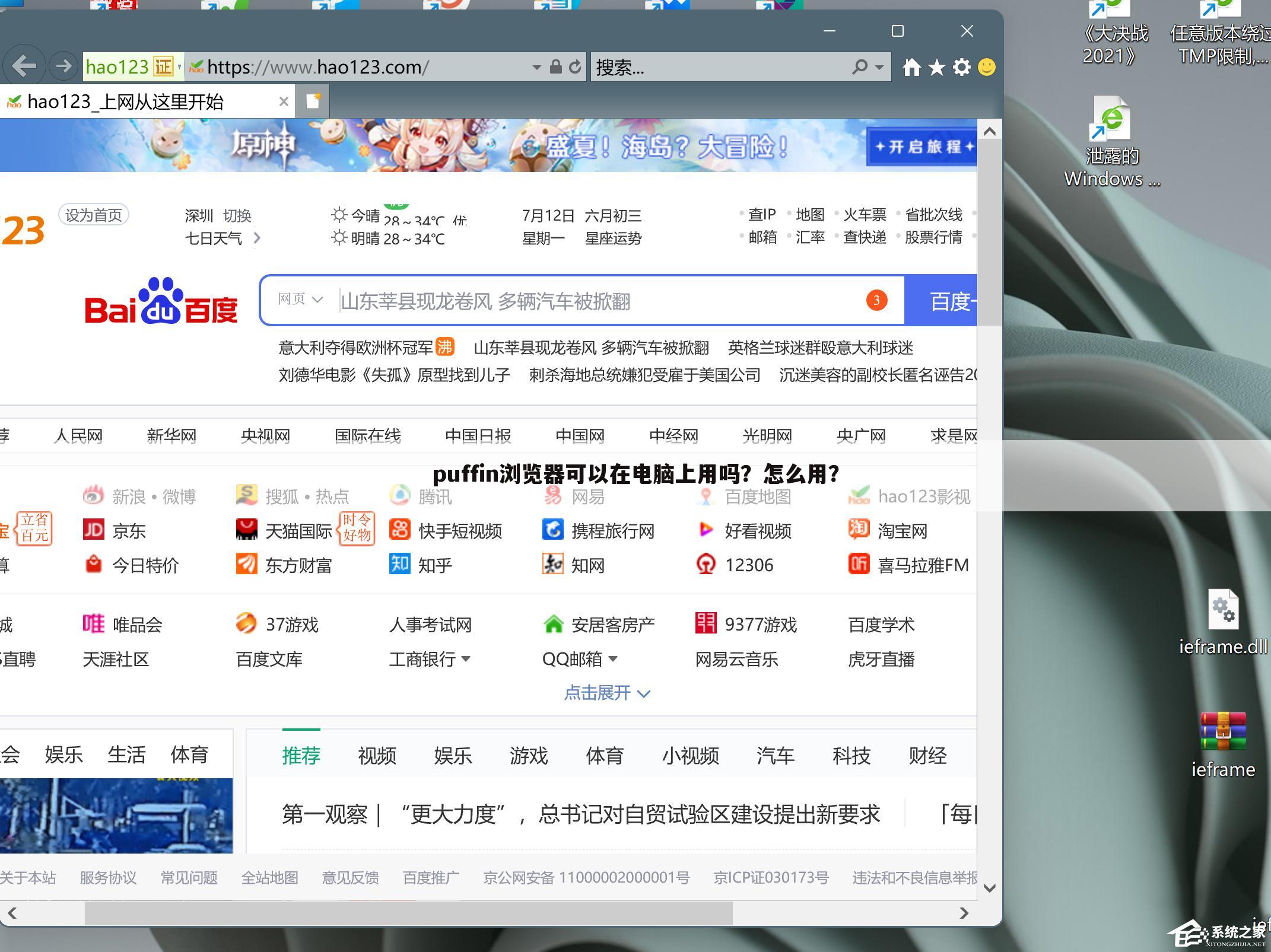Click the vertical scrollbar thumb
This screenshot has width=1271, height=952.
pos(989,233)
